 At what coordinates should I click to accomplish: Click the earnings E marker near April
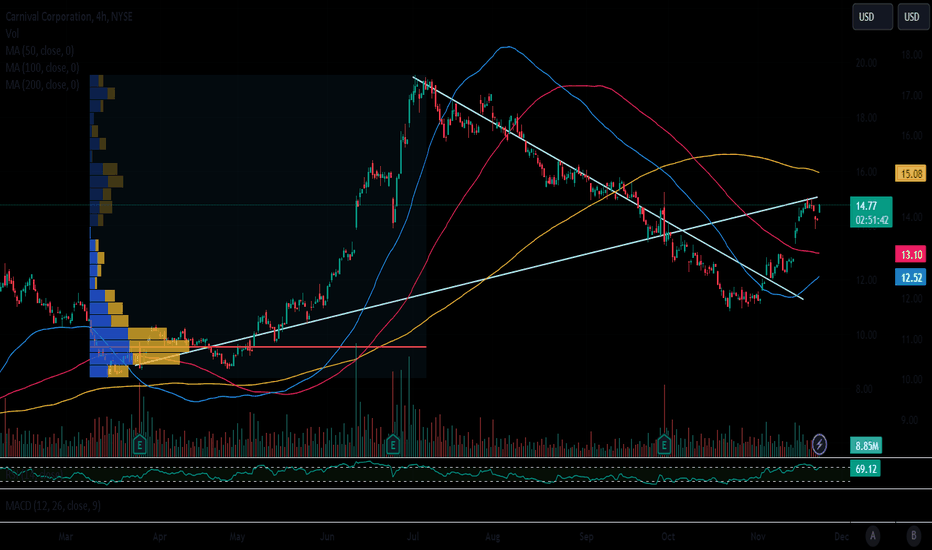click(140, 444)
